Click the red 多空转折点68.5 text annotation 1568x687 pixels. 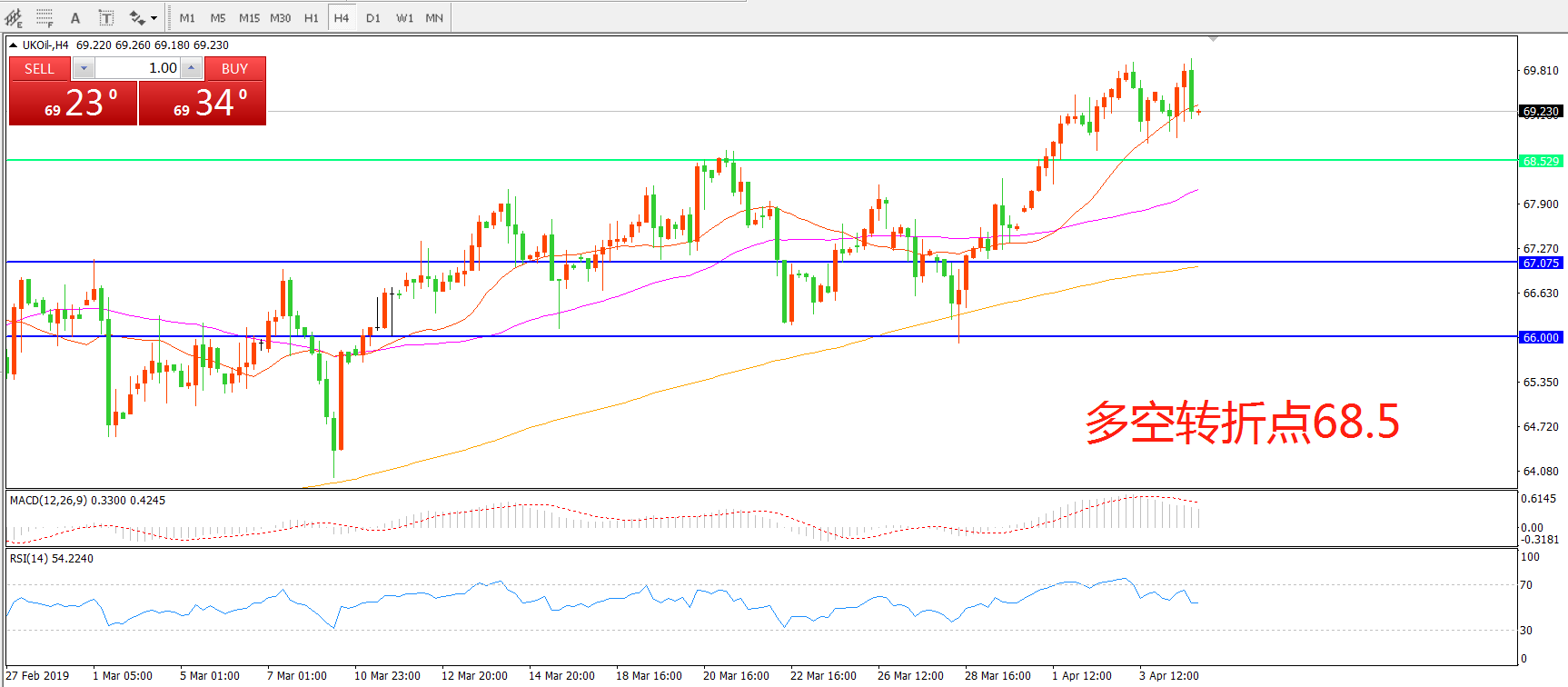1242,423
